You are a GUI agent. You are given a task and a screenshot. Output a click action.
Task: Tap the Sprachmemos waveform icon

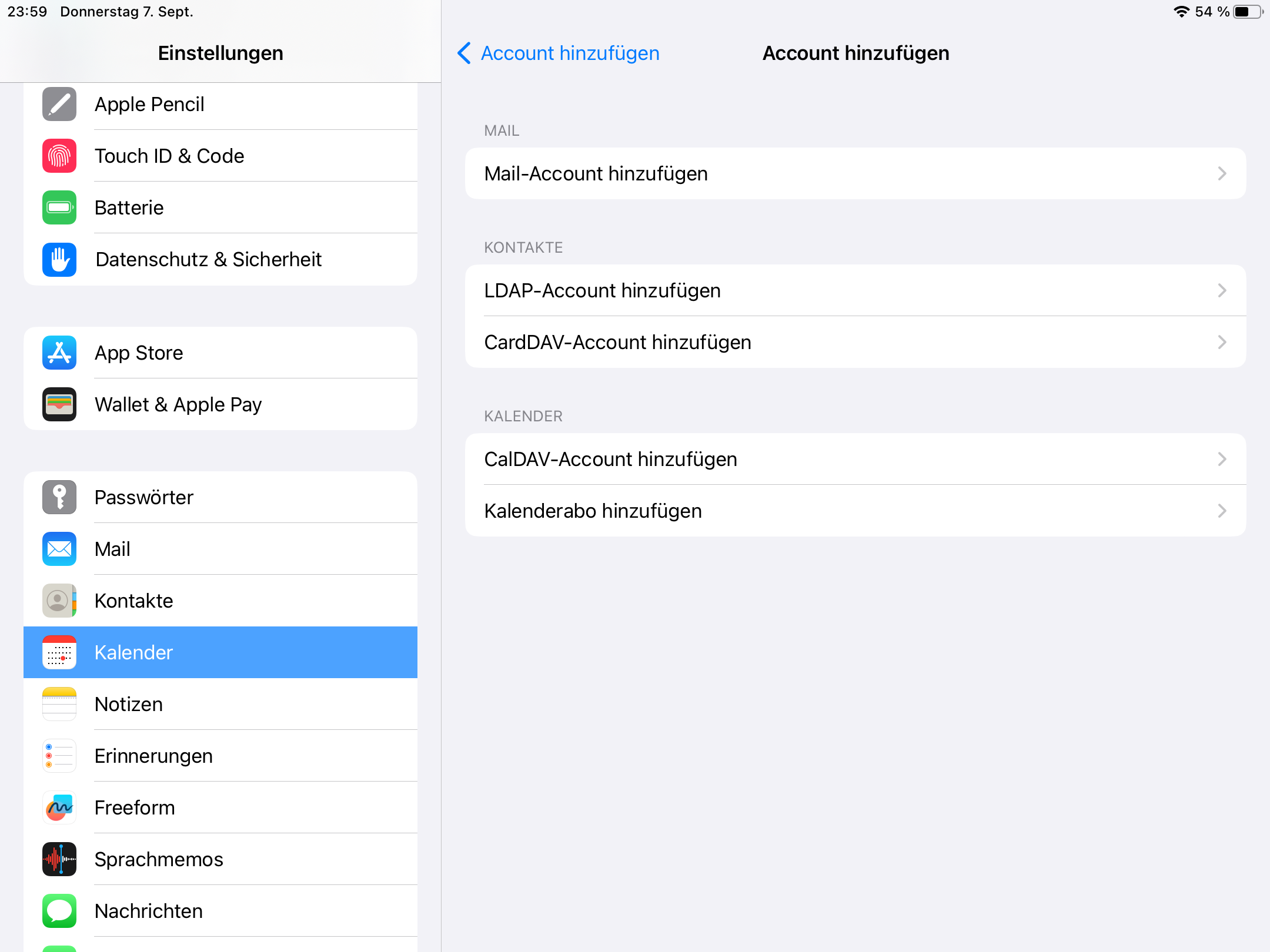[x=59, y=860]
